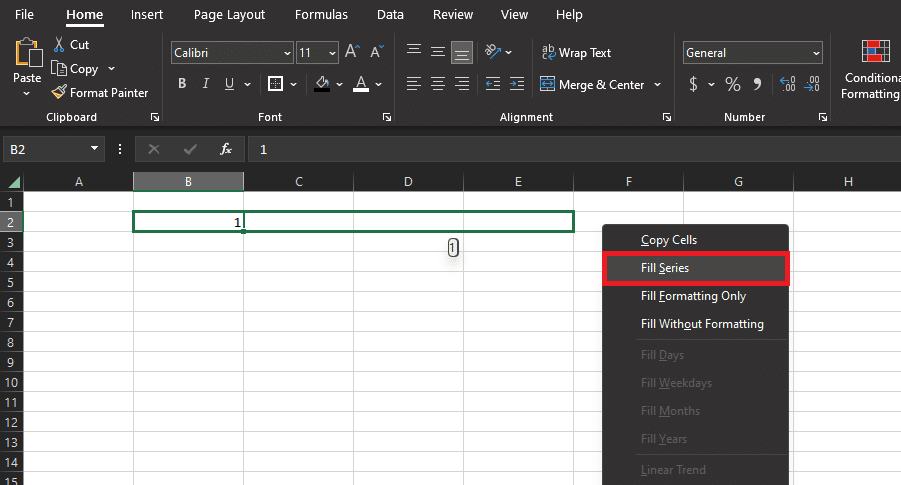Toggle Wrap Text for the cell
This screenshot has width=901, height=485.
tap(576, 53)
